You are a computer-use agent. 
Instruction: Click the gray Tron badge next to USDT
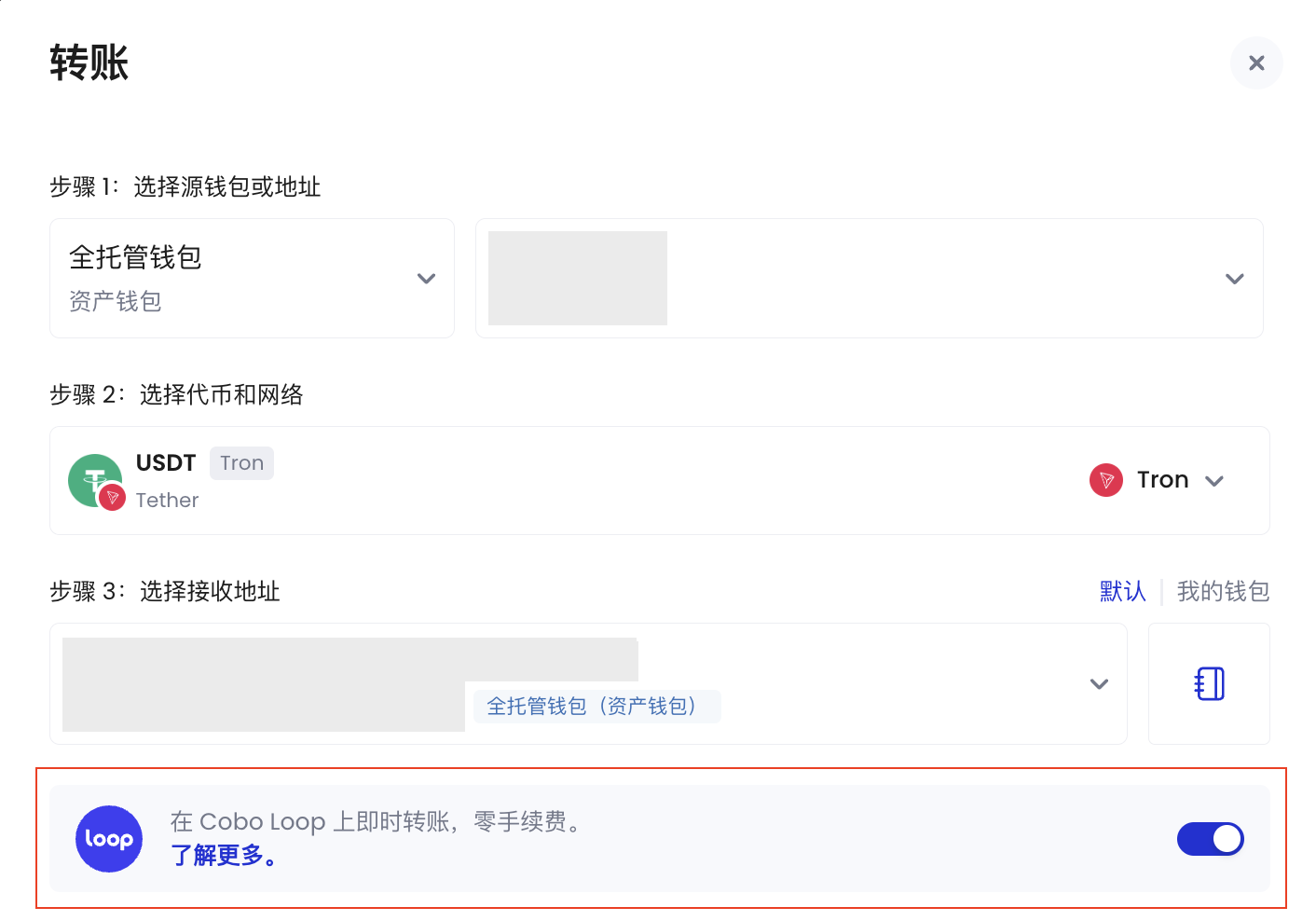[x=241, y=462]
